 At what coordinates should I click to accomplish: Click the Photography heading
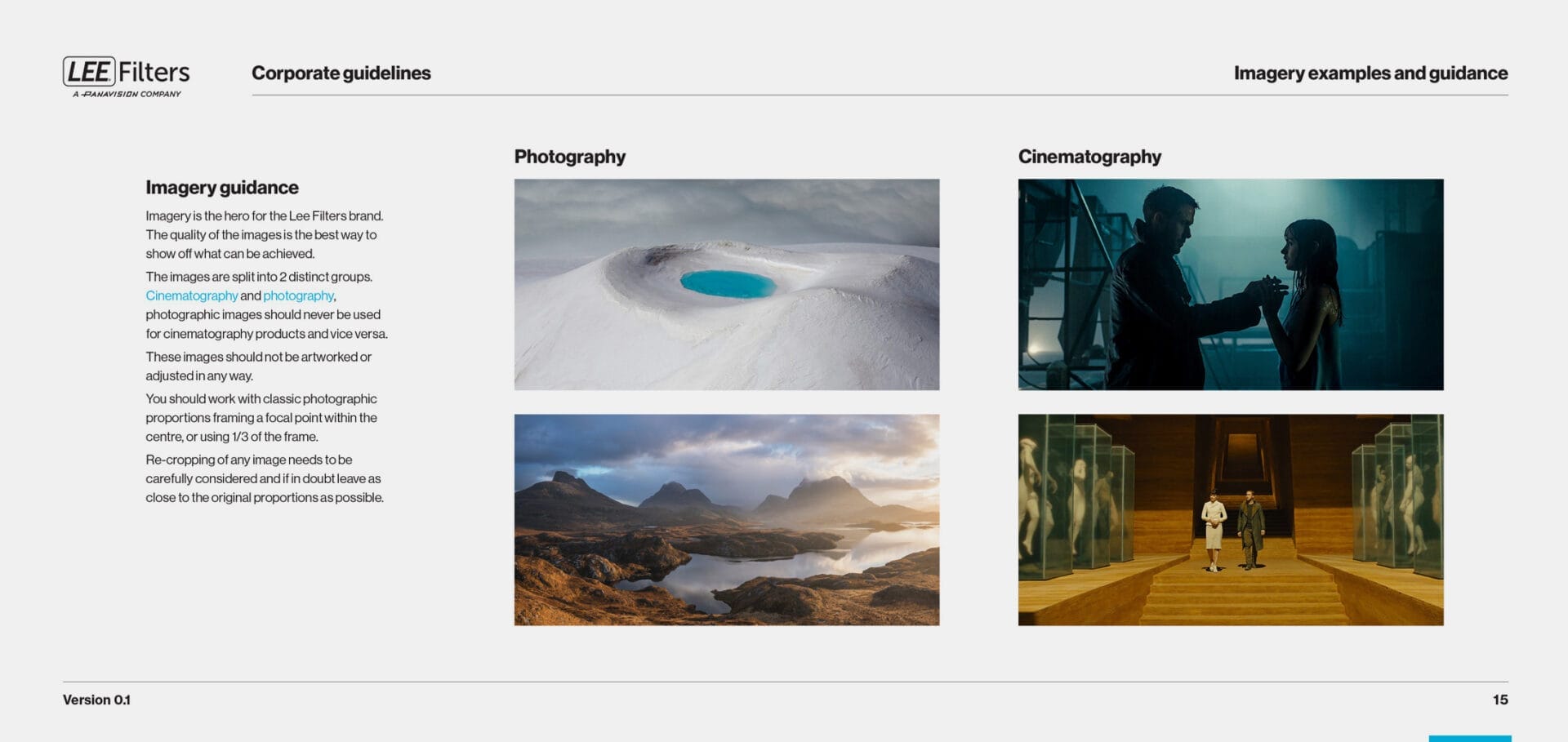click(x=569, y=157)
